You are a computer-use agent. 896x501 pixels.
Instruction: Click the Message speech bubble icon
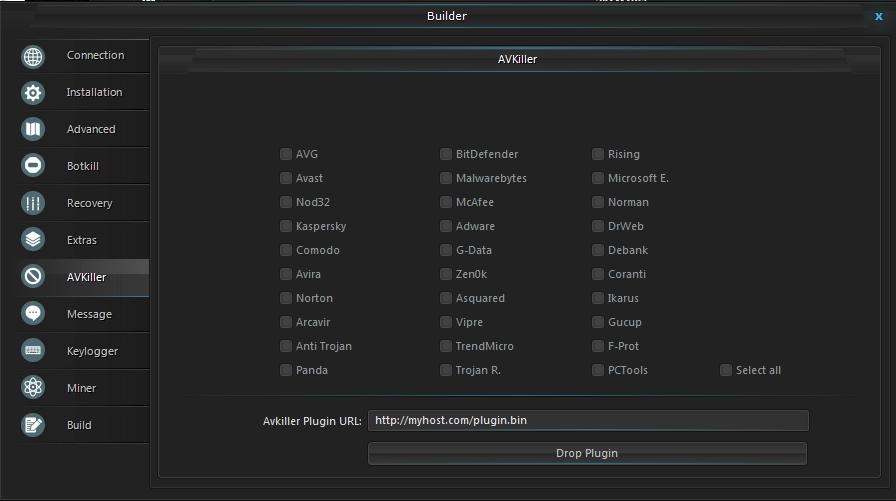click(x=33, y=314)
